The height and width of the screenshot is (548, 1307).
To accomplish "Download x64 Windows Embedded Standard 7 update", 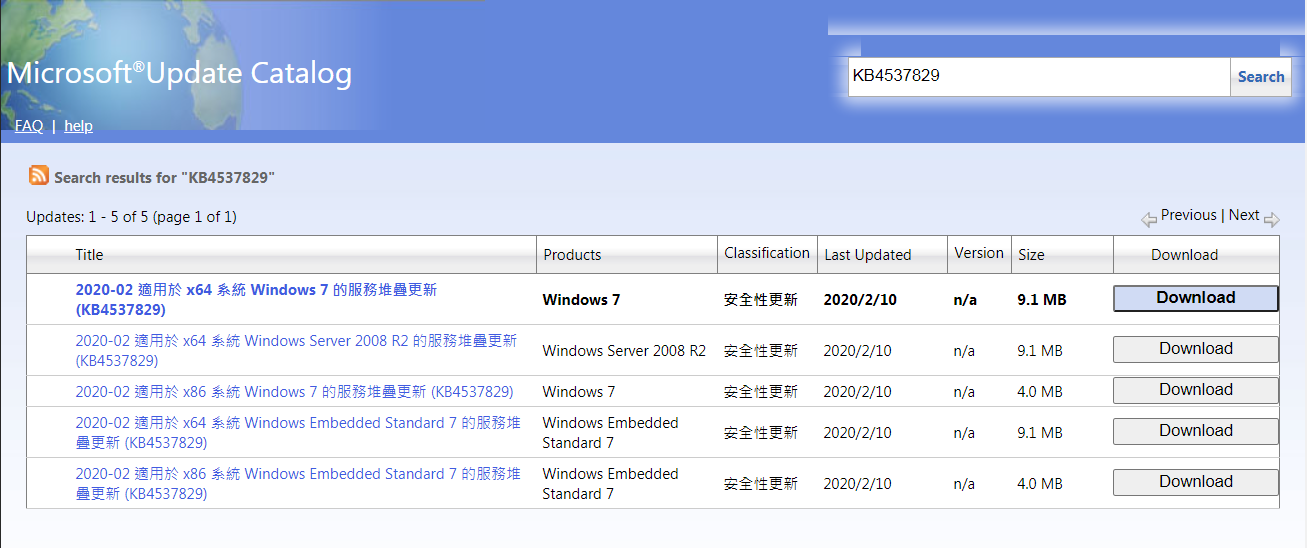I will point(1195,431).
